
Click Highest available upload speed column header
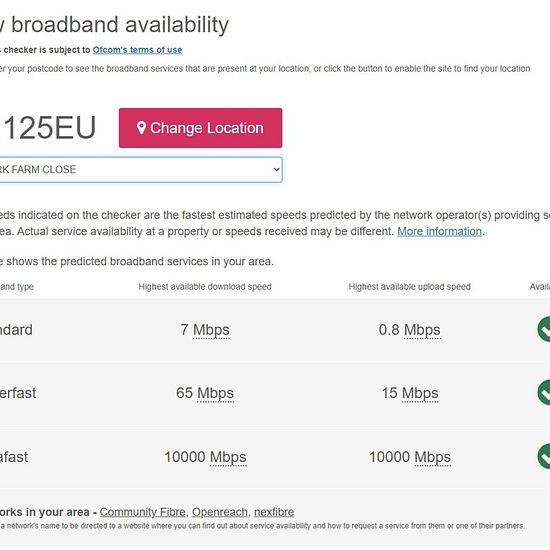coord(409,287)
